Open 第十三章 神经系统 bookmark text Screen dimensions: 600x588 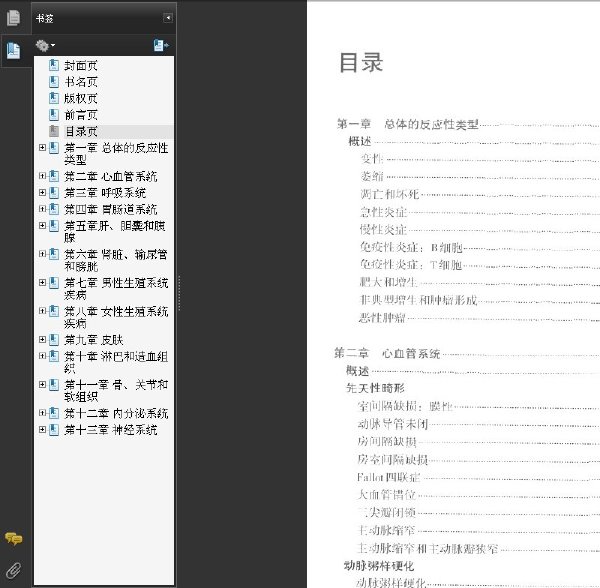pos(111,430)
